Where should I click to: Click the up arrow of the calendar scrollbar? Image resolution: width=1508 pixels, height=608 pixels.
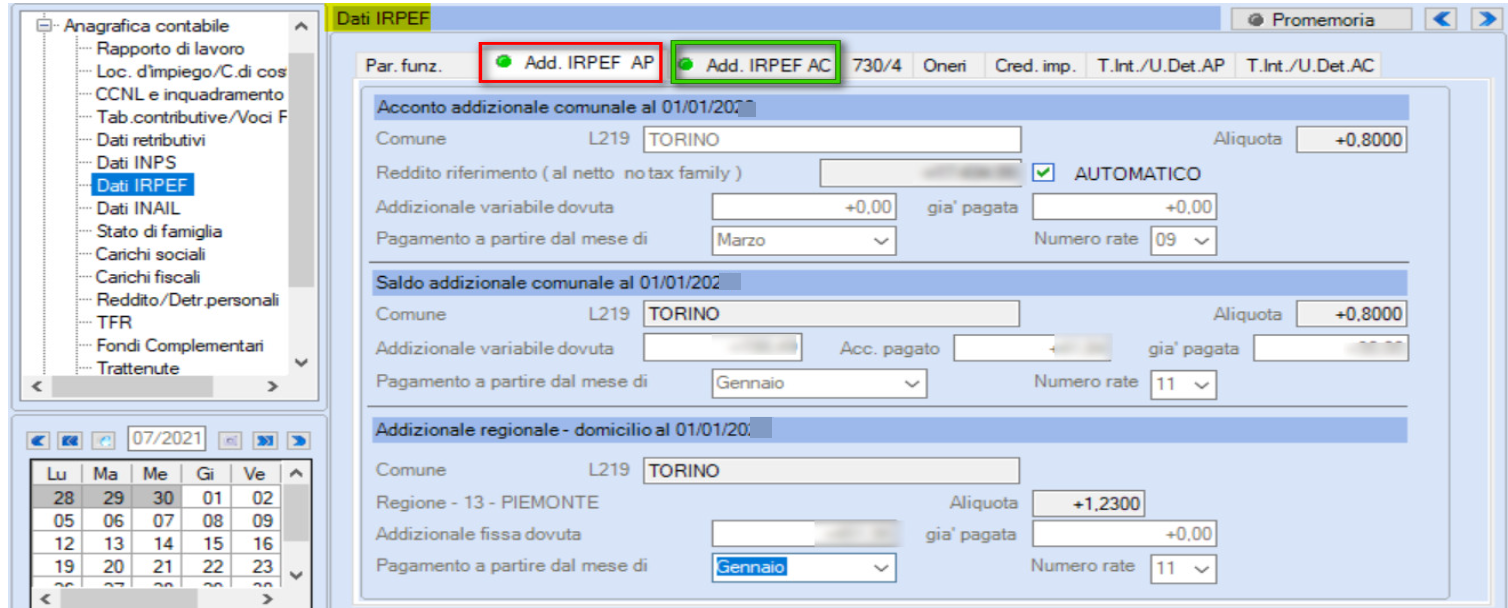tap(296, 473)
